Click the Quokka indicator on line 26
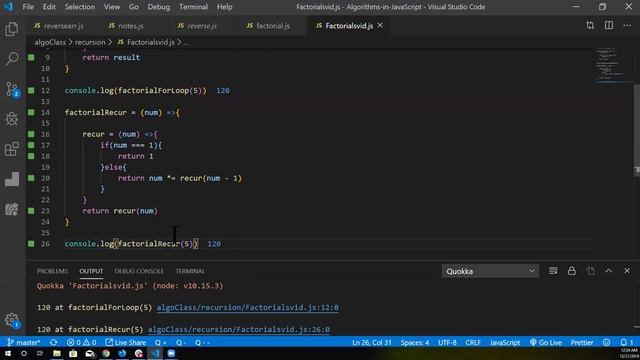Image resolution: width=640 pixels, height=360 pixels. point(31,244)
